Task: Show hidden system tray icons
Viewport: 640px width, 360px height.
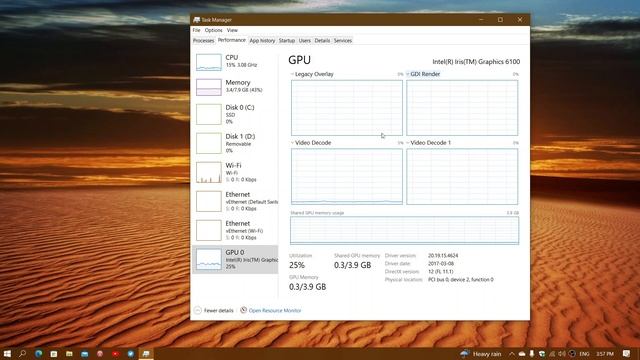Action: [512, 354]
